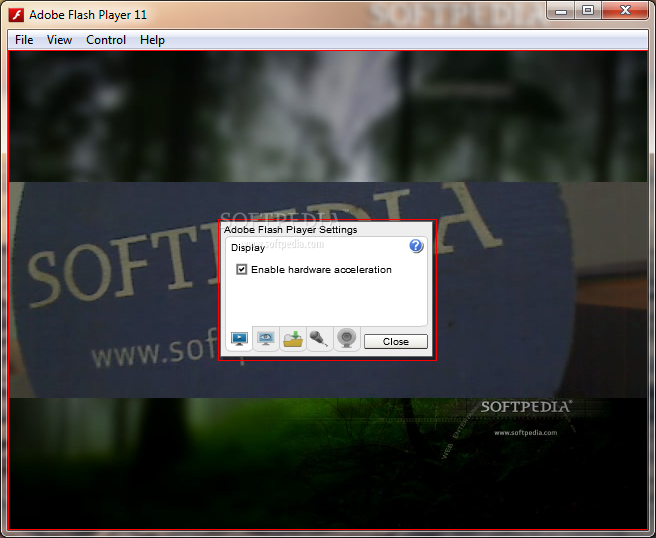Select the Microphone settings tab icon
Image resolution: width=656 pixels, height=538 pixels.
coord(320,339)
